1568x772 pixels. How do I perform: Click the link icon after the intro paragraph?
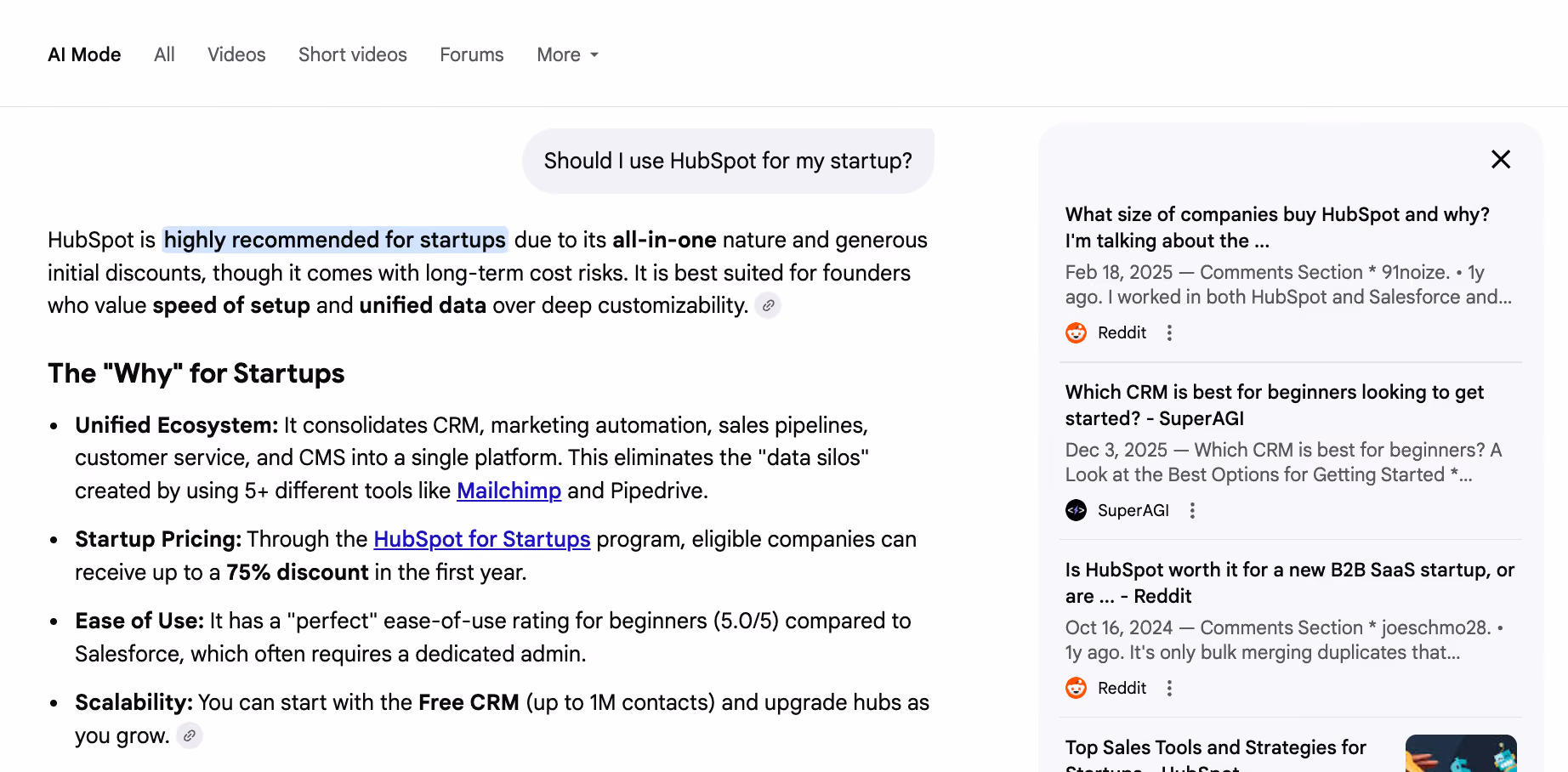[x=768, y=305]
